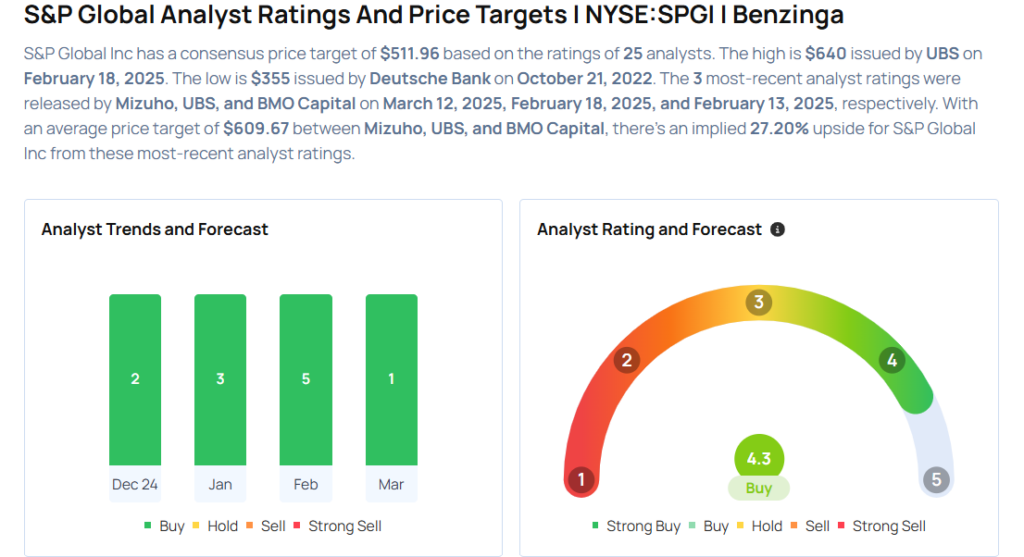Toggle the Buy legend in Analyst Trends

point(166,526)
